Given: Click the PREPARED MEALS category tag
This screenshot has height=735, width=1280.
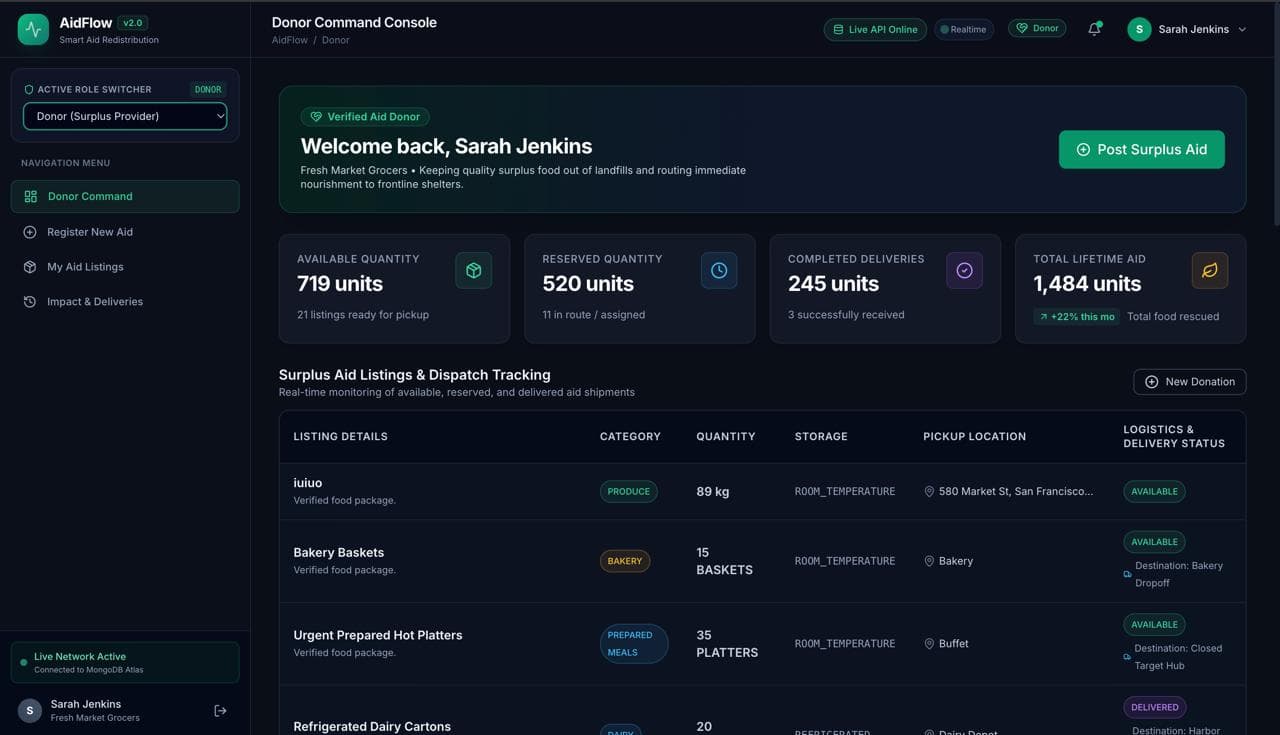Looking at the screenshot, I should click(x=633, y=644).
